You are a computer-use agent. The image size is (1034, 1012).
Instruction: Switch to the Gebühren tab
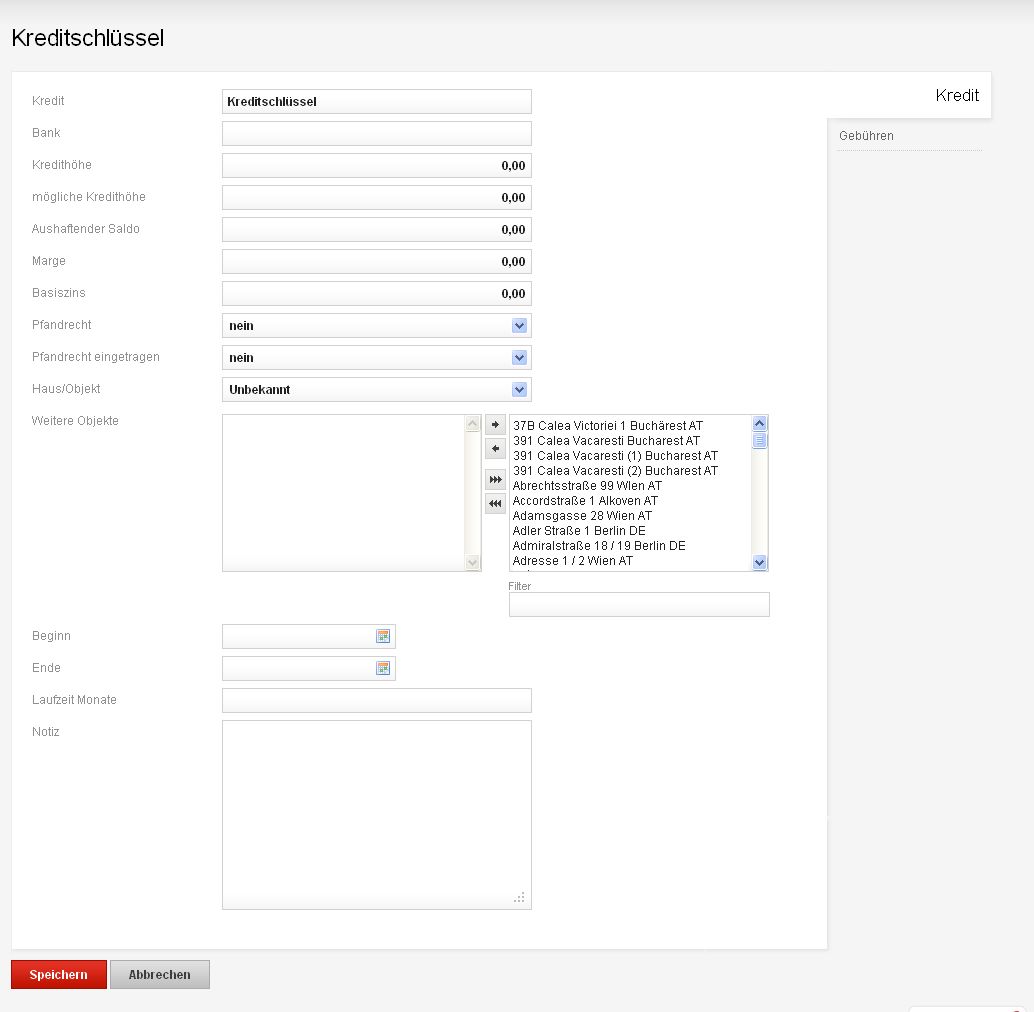coord(867,136)
